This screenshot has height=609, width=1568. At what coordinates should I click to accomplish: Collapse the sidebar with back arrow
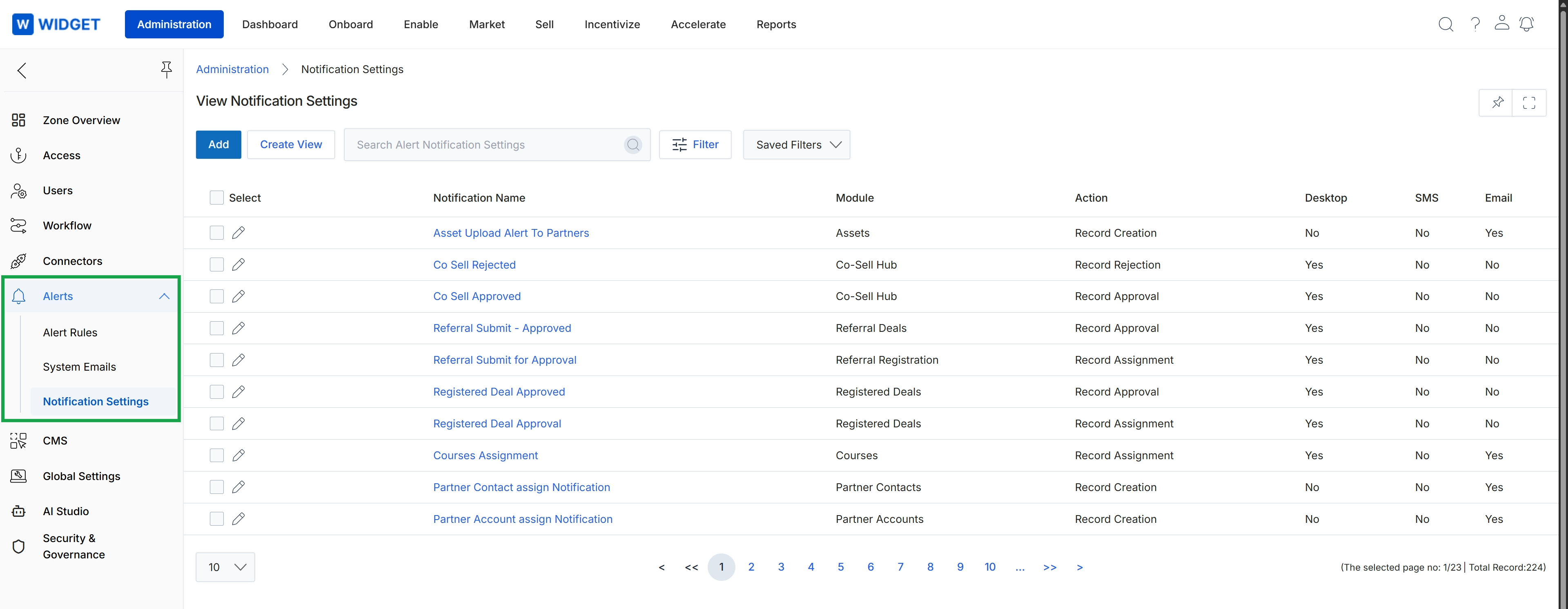[22, 71]
